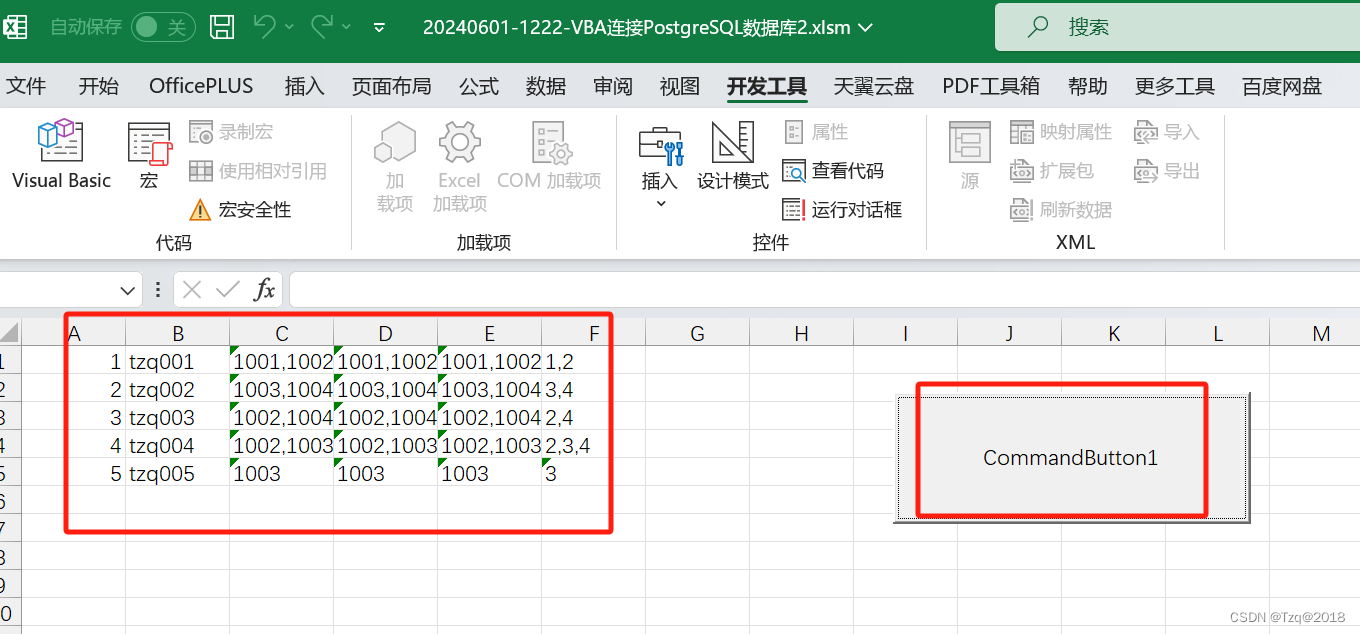The height and width of the screenshot is (634, 1360).
Task: Open the Excel 加载项 dialog
Action: pyautogui.click(x=458, y=160)
